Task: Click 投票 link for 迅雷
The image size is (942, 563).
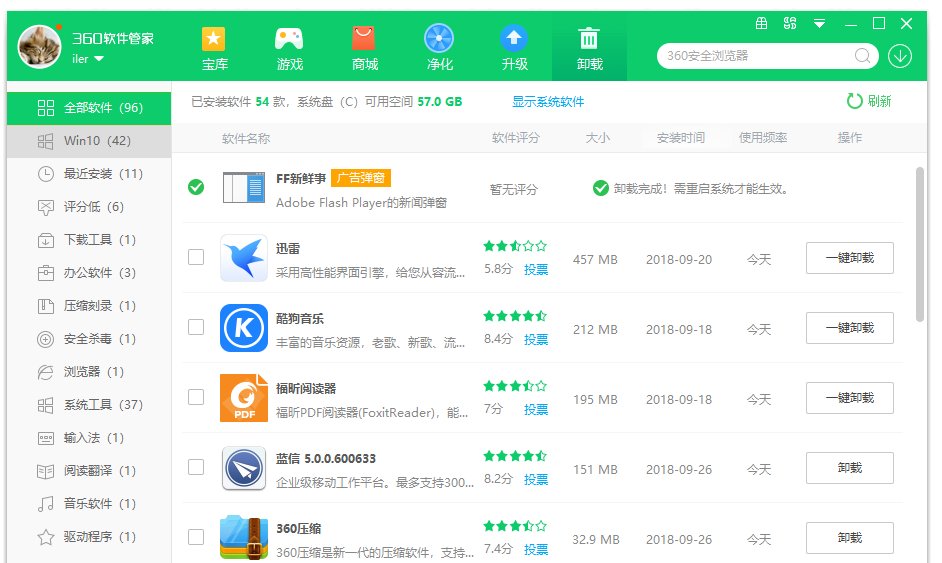Action: tap(536, 270)
